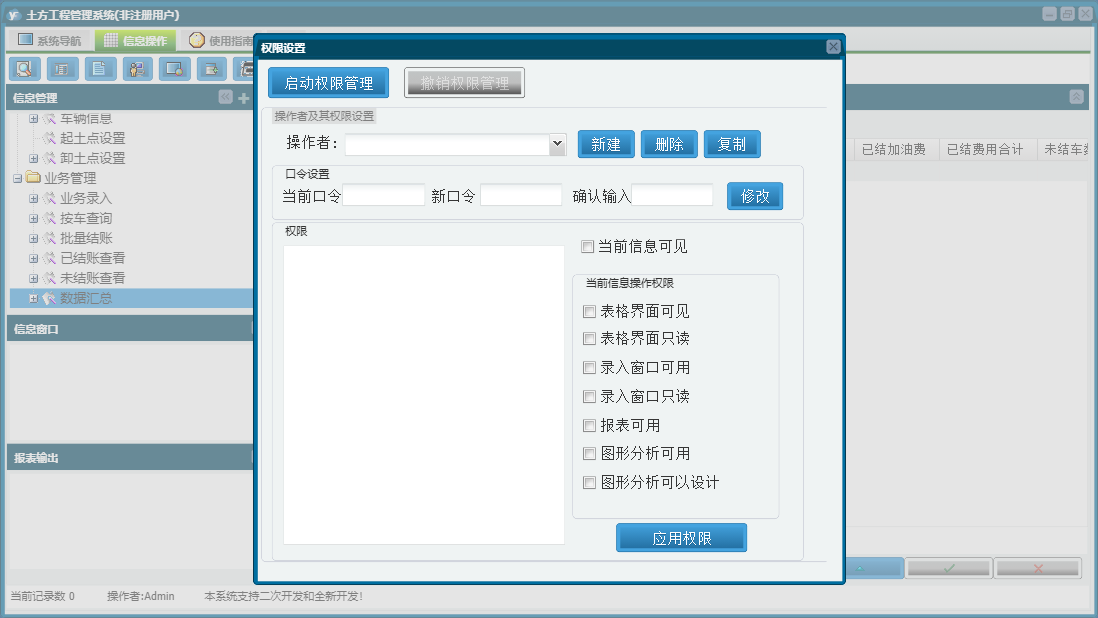
Task: Check 录入窗口可用 option
Action: click(x=590, y=368)
